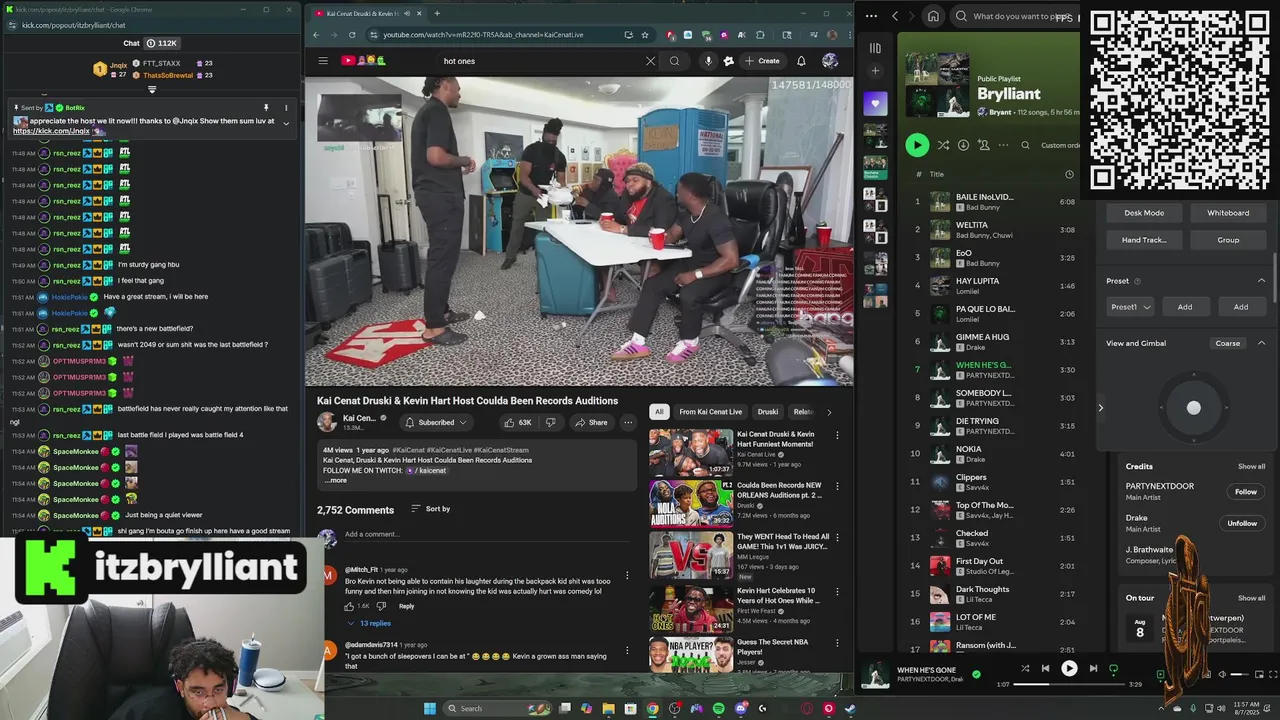Collapse the Preset section
Viewport: 1280px width, 720px height.
click(1261, 281)
